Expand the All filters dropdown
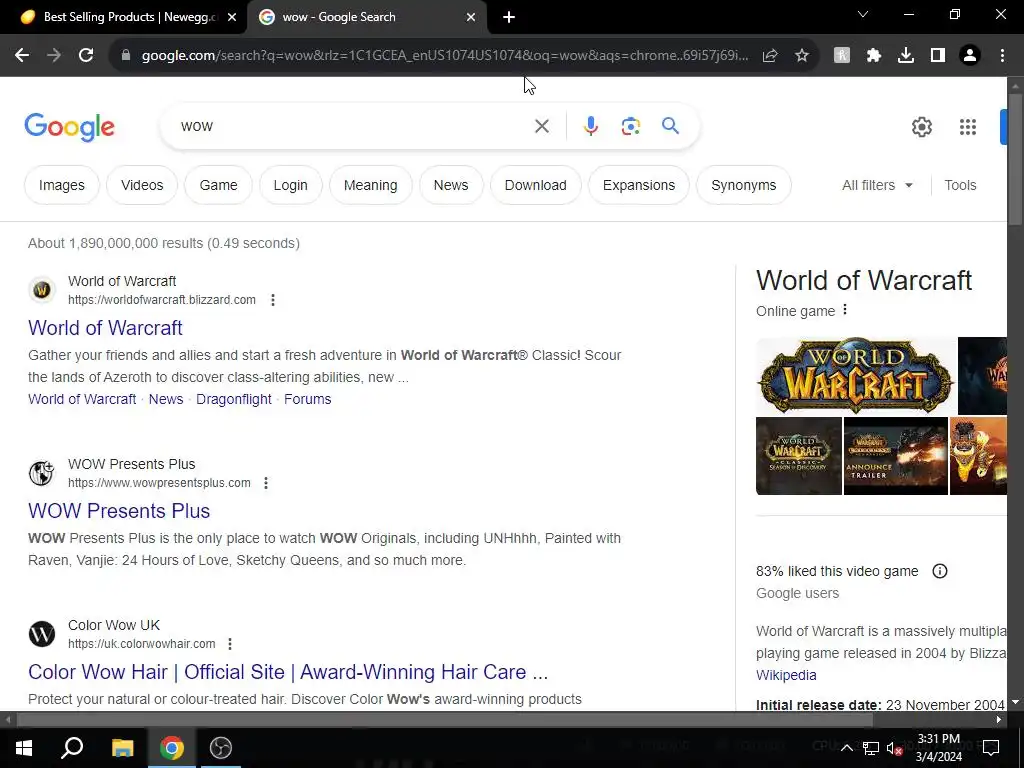Screen dimensions: 1024x768 click(877, 185)
